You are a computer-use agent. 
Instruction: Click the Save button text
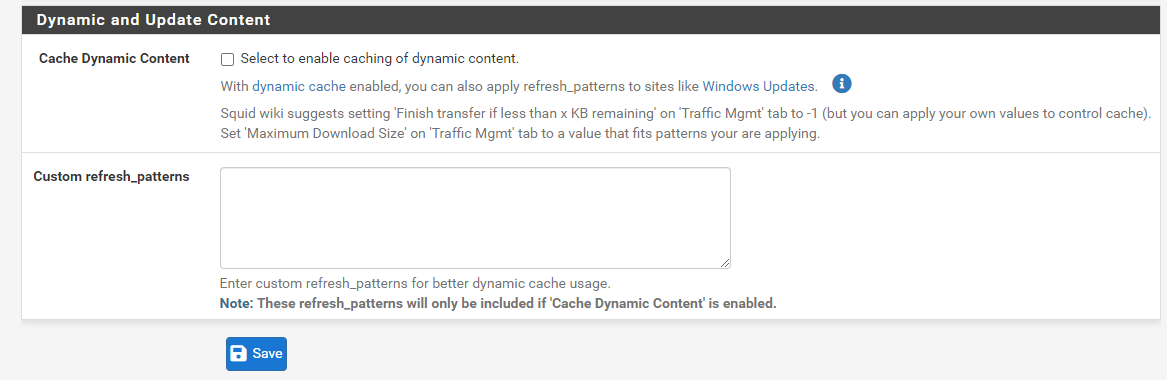pos(267,354)
